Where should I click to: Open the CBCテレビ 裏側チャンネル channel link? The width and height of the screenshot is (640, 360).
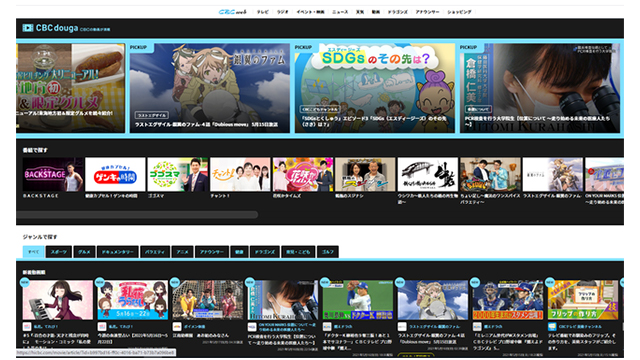[580, 327]
